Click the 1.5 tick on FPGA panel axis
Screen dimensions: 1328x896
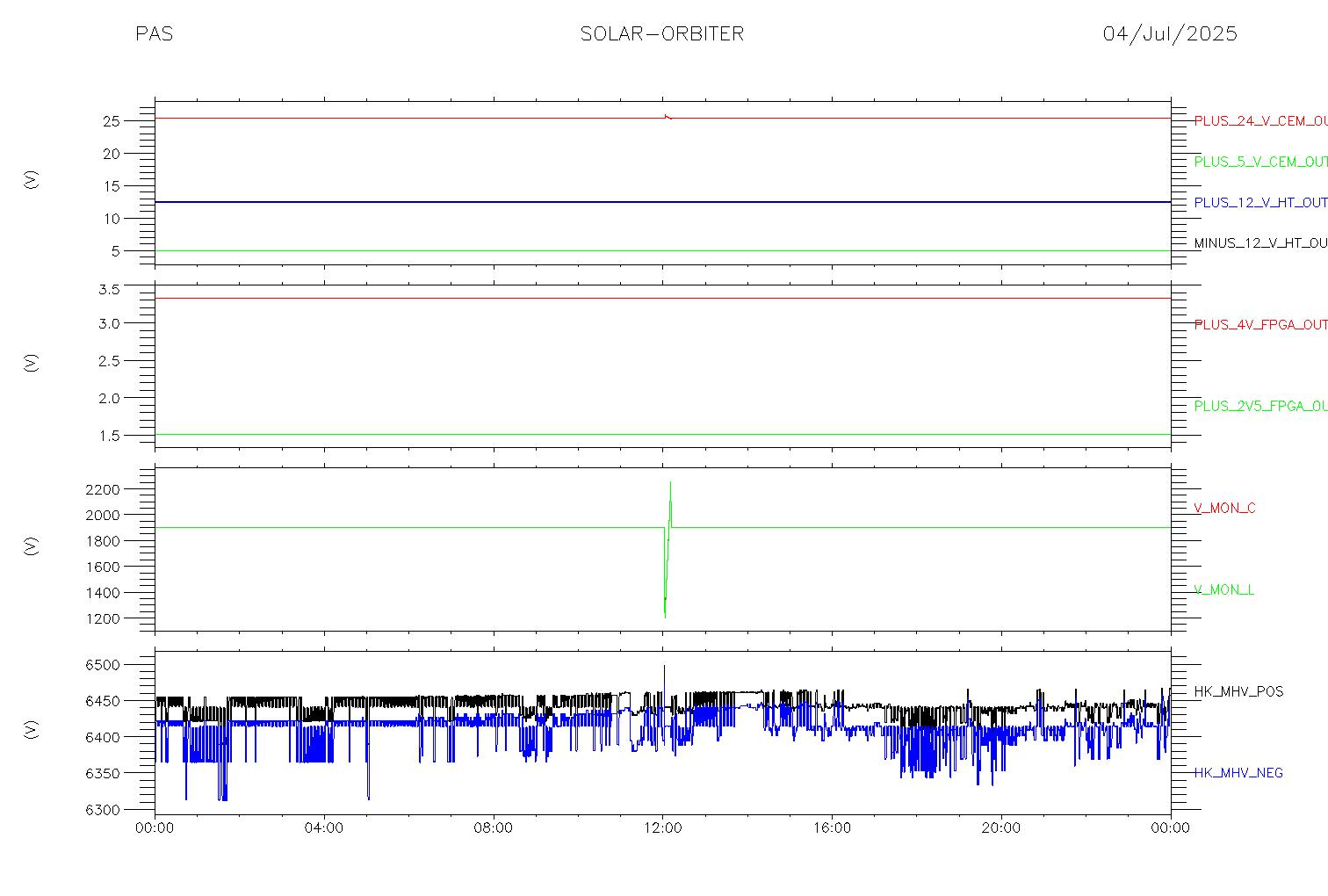tap(108, 436)
